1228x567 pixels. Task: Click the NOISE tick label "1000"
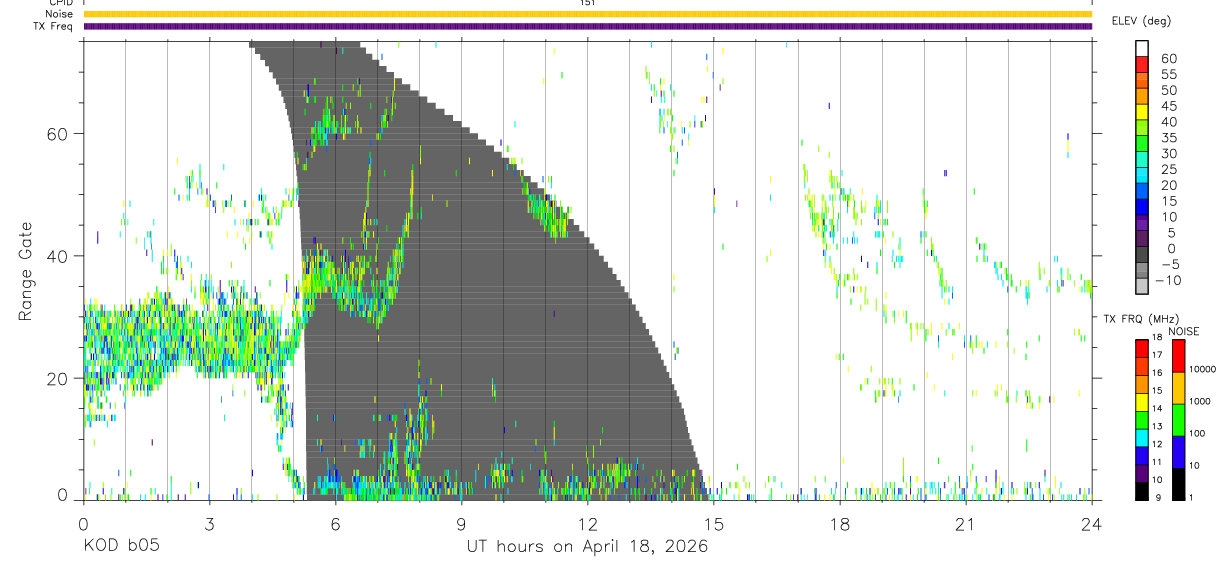click(1199, 399)
